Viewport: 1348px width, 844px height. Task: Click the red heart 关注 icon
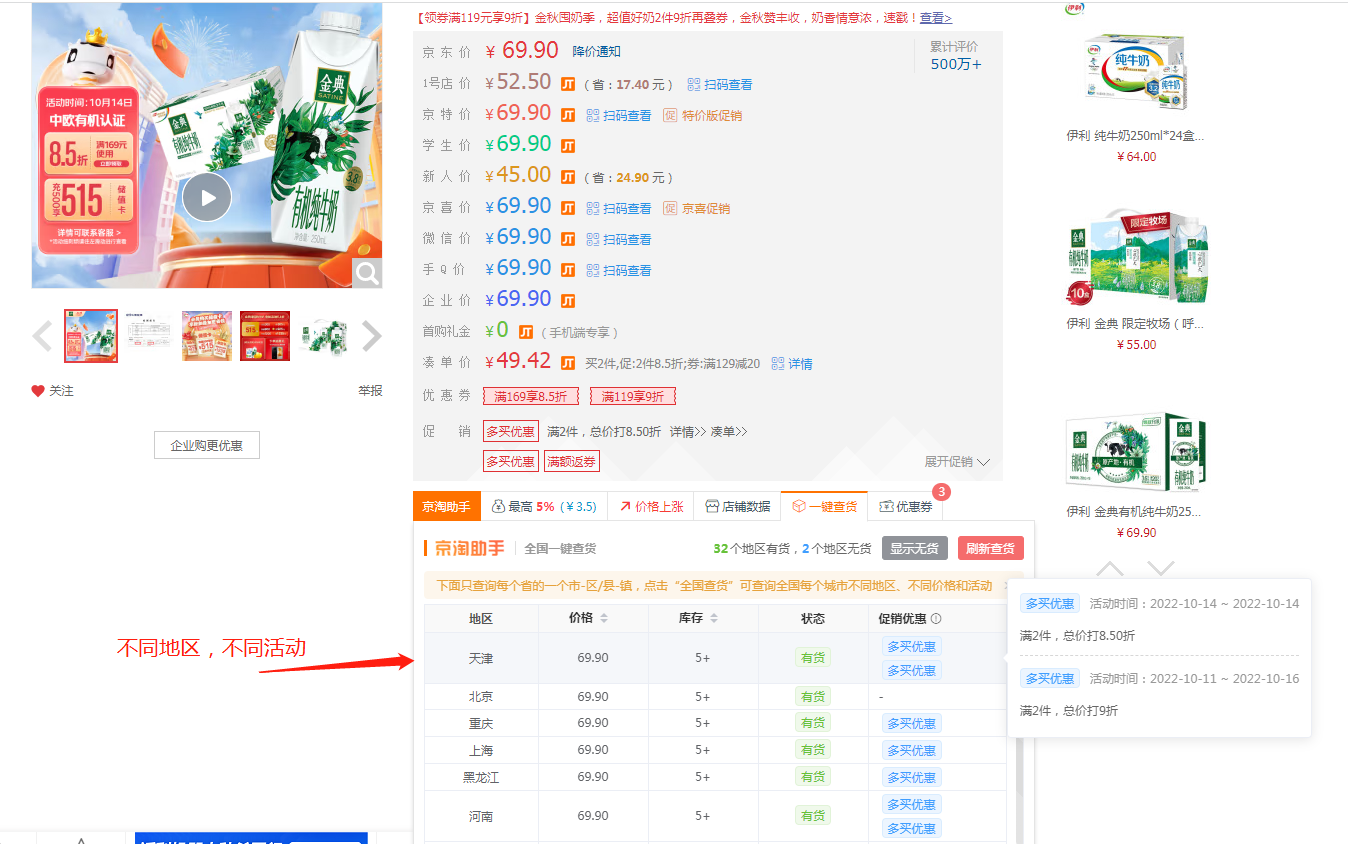coord(38,391)
